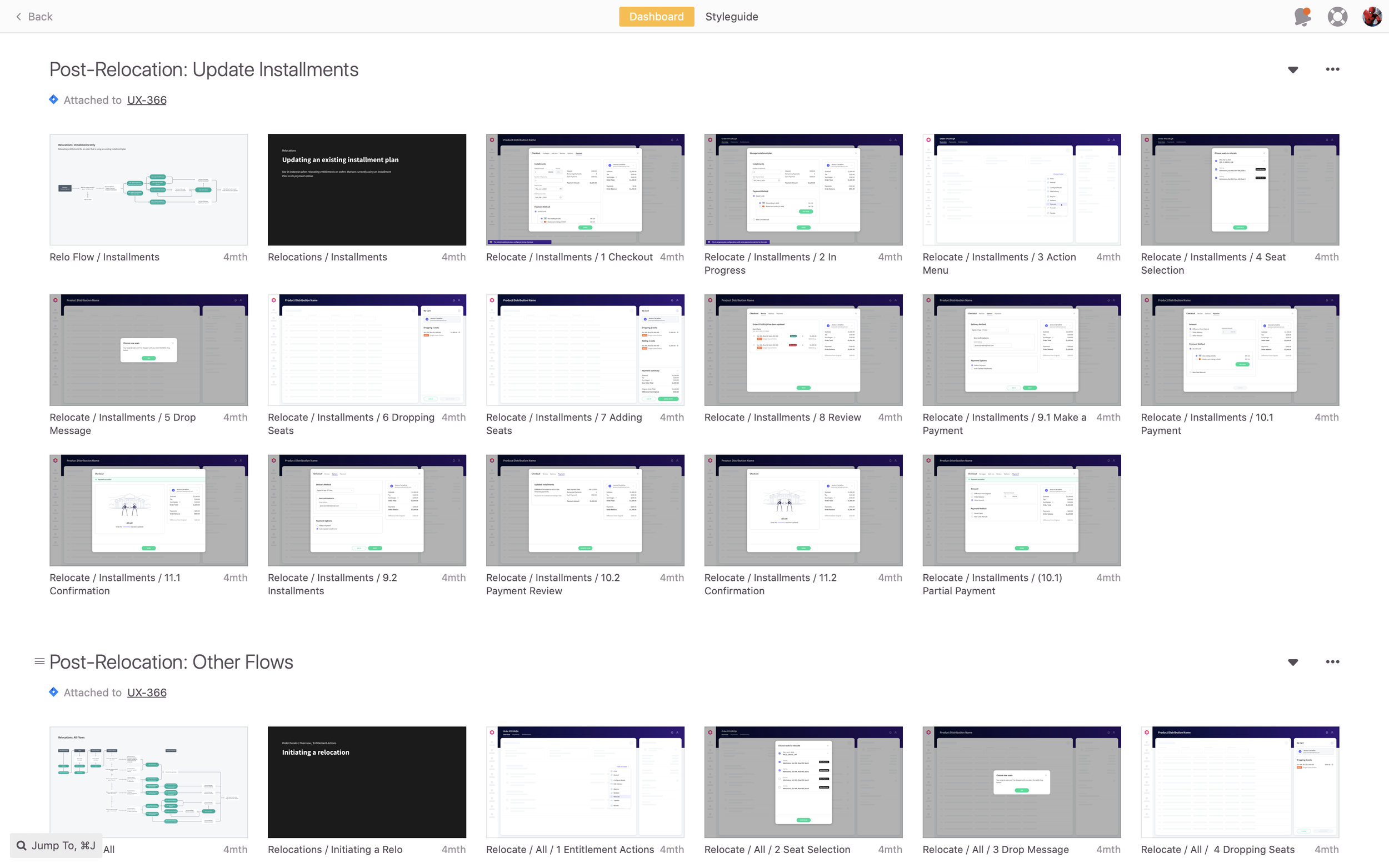1389x868 pixels.
Task: Open Updating an existing installment plan thumbnail
Action: [x=367, y=189]
